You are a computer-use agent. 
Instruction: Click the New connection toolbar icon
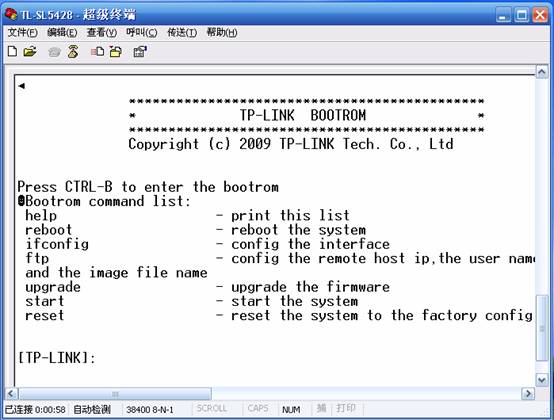click(x=12, y=52)
